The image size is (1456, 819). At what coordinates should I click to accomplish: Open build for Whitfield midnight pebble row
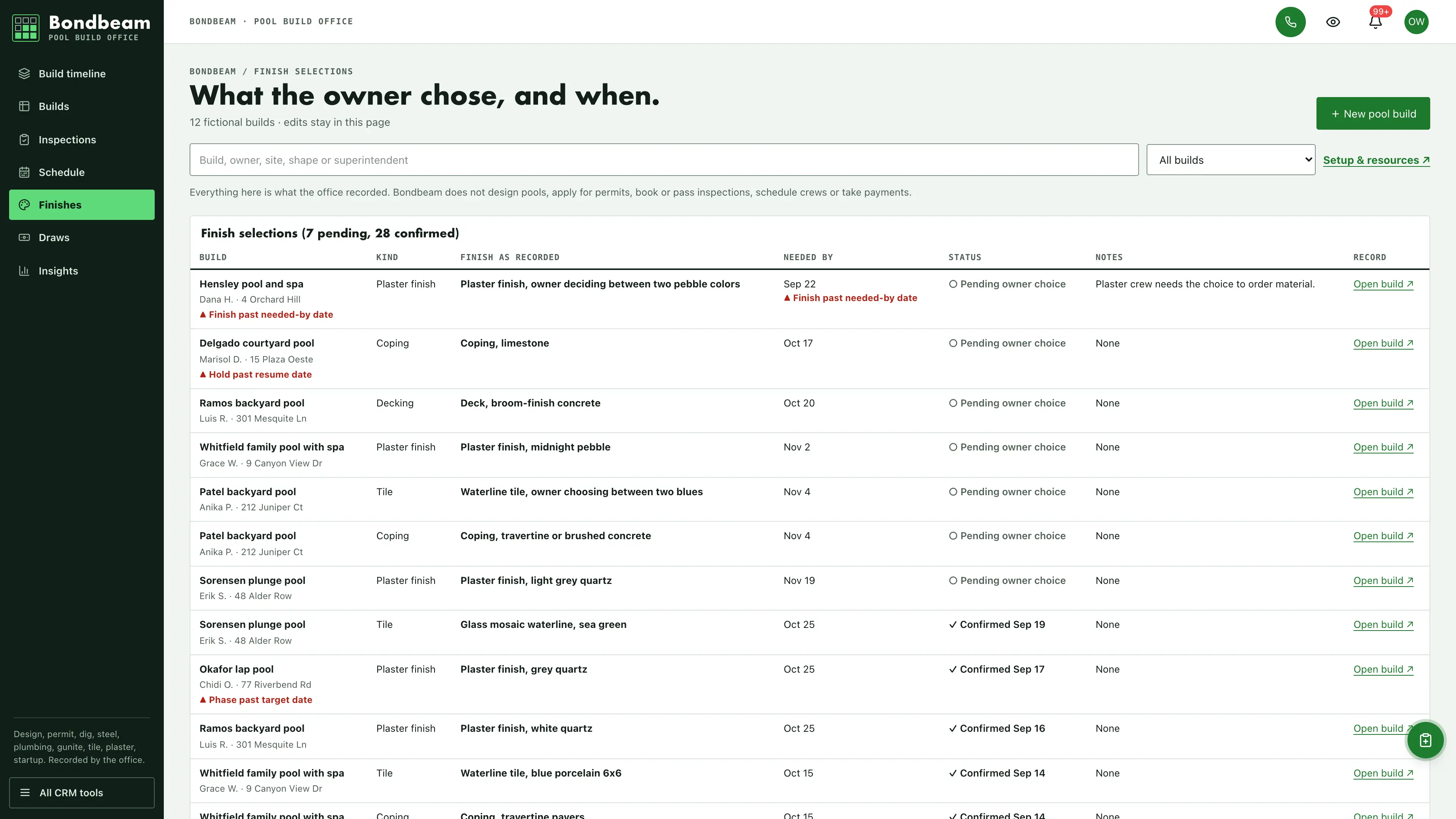[x=1383, y=447]
